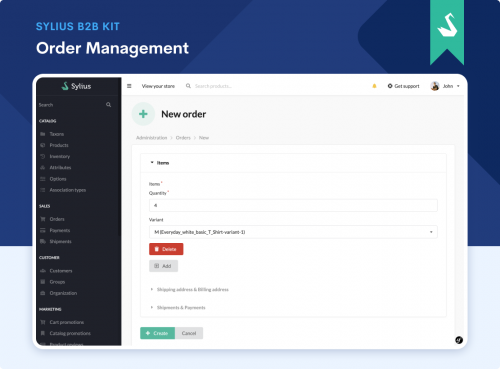Click the red Delete button
The image size is (500, 369).
click(x=166, y=249)
